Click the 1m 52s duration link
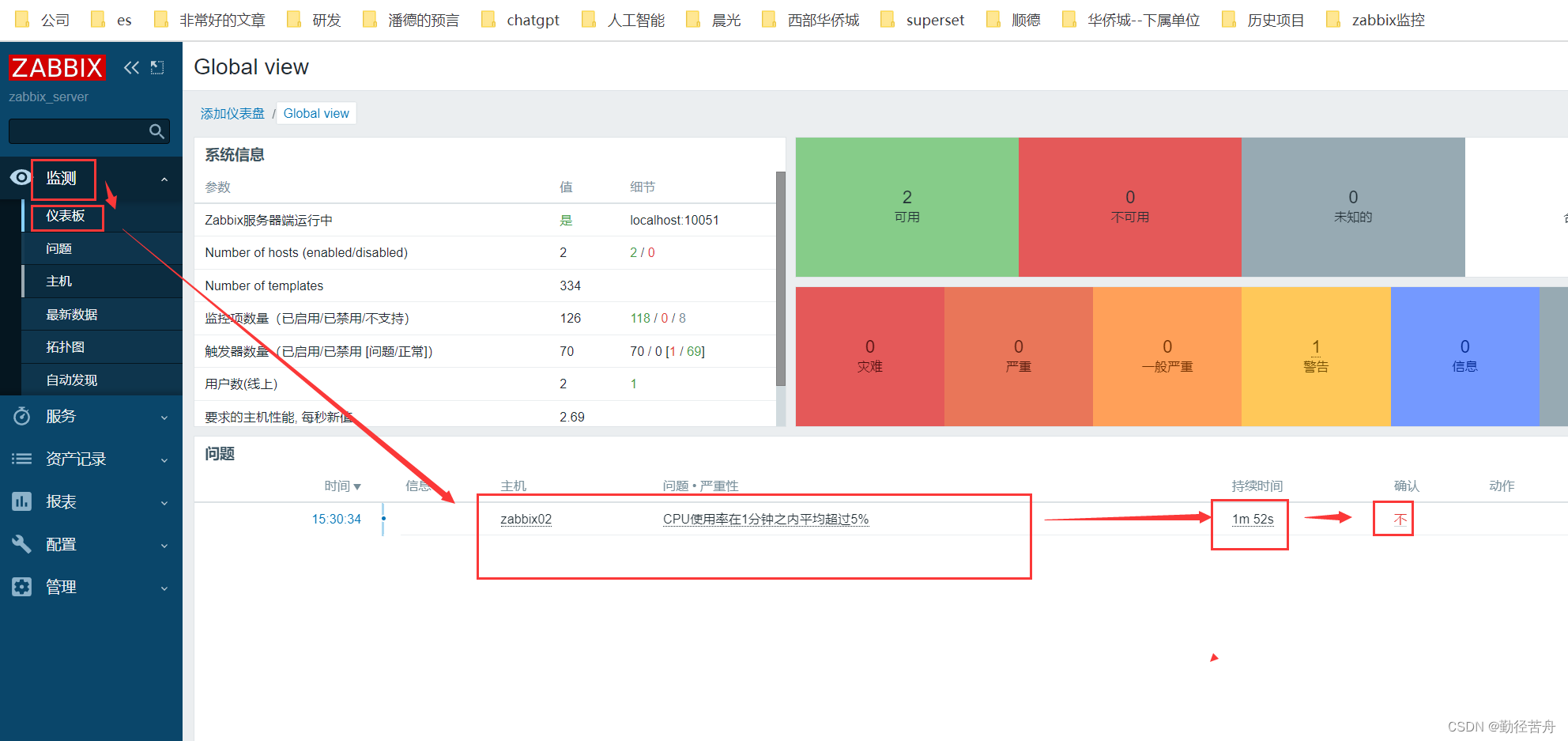The height and width of the screenshot is (741, 1568). click(x=1253, y=519)
